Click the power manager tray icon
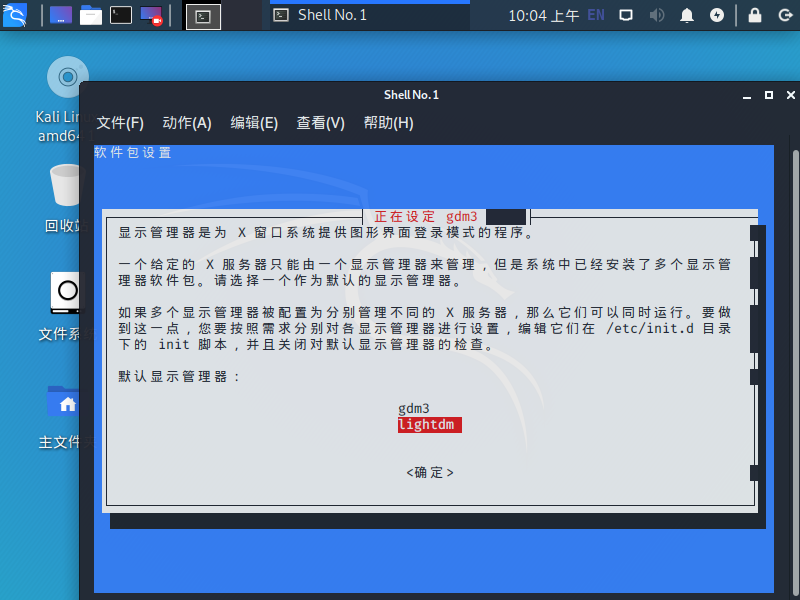This screenshot has height=600, width=800. pyautogui.click(x=717, y=15)
